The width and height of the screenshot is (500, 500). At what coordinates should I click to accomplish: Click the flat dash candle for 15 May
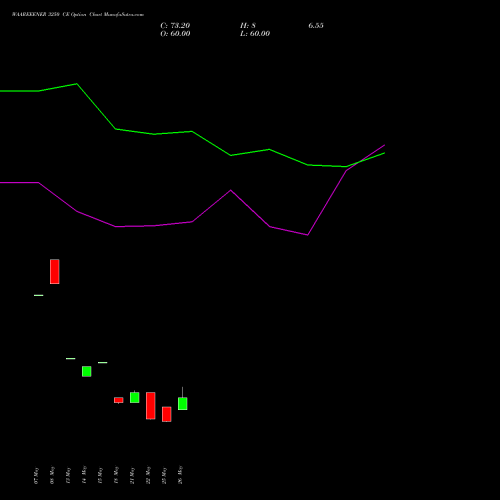point(103,362)
